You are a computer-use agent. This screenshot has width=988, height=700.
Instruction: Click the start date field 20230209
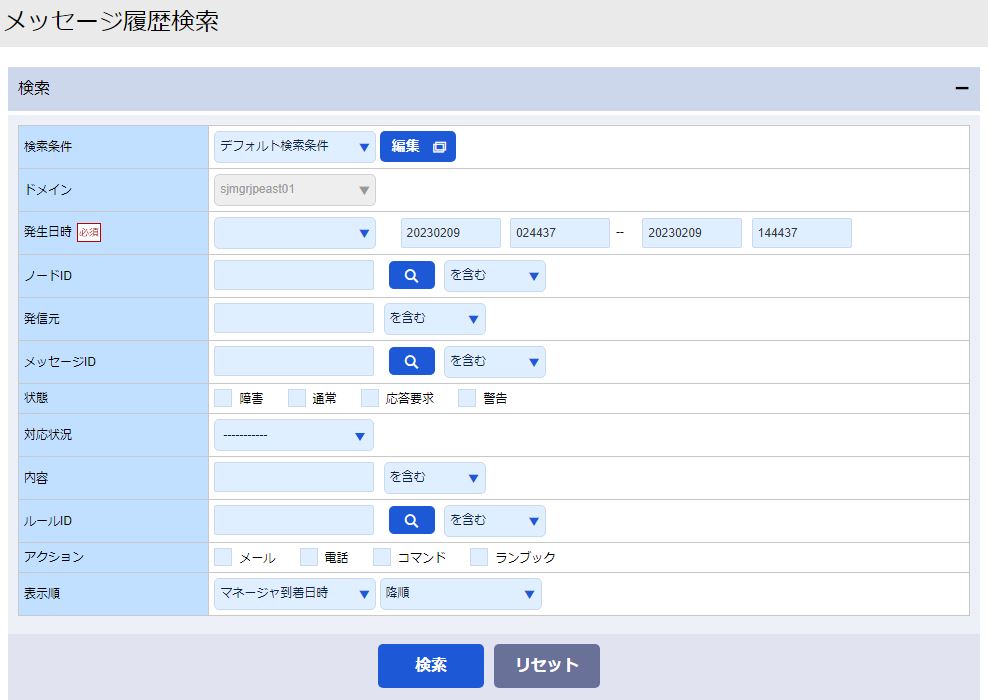451,233
